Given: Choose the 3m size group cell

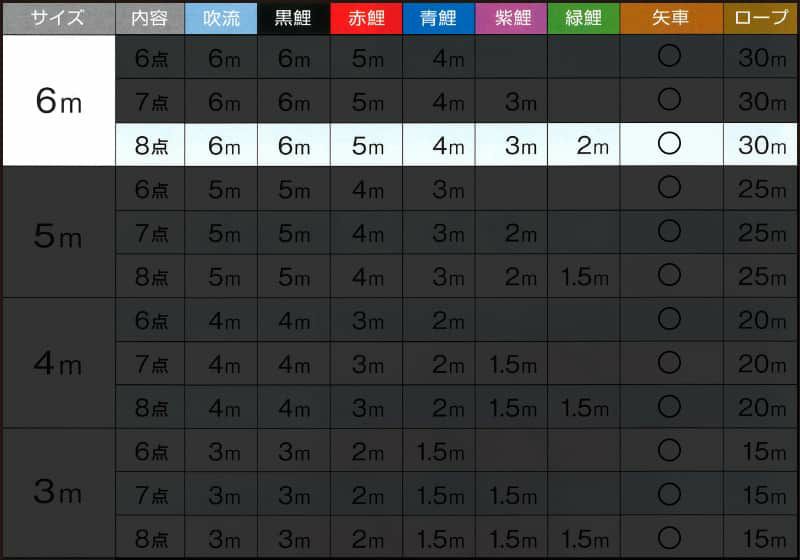Looking at the screenshot, I should [57, 493].
